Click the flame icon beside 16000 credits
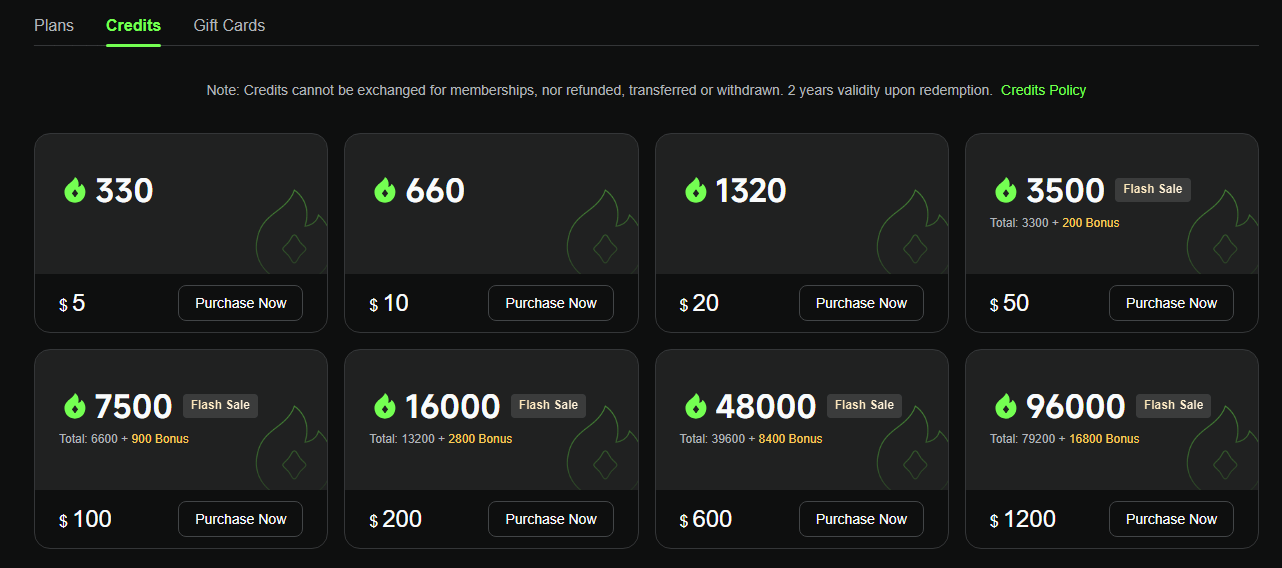The height and width of the screenshot is (568, 1282). tap(385, 406)
